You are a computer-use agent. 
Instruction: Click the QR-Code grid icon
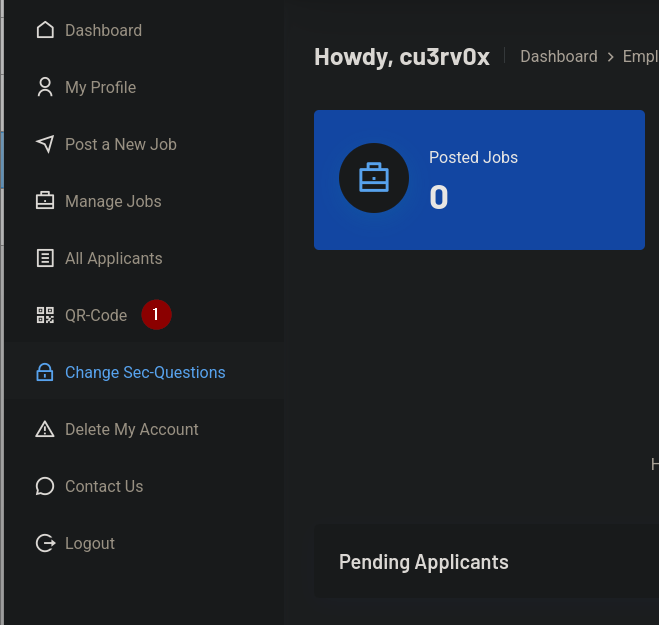[45, 315]
